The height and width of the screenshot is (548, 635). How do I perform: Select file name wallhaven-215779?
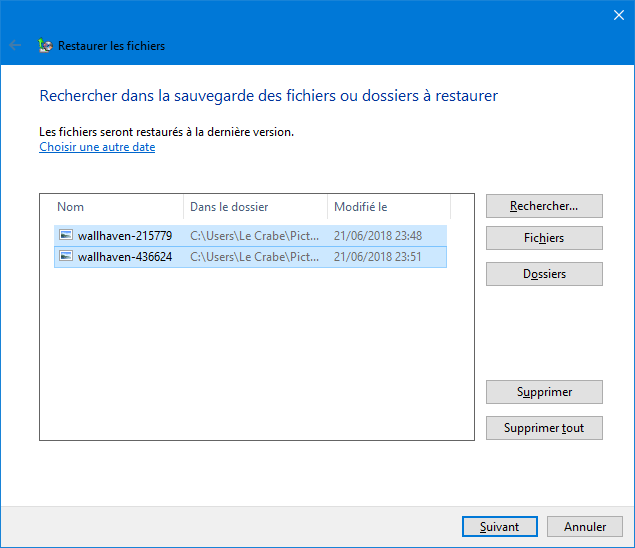point(125,236)
